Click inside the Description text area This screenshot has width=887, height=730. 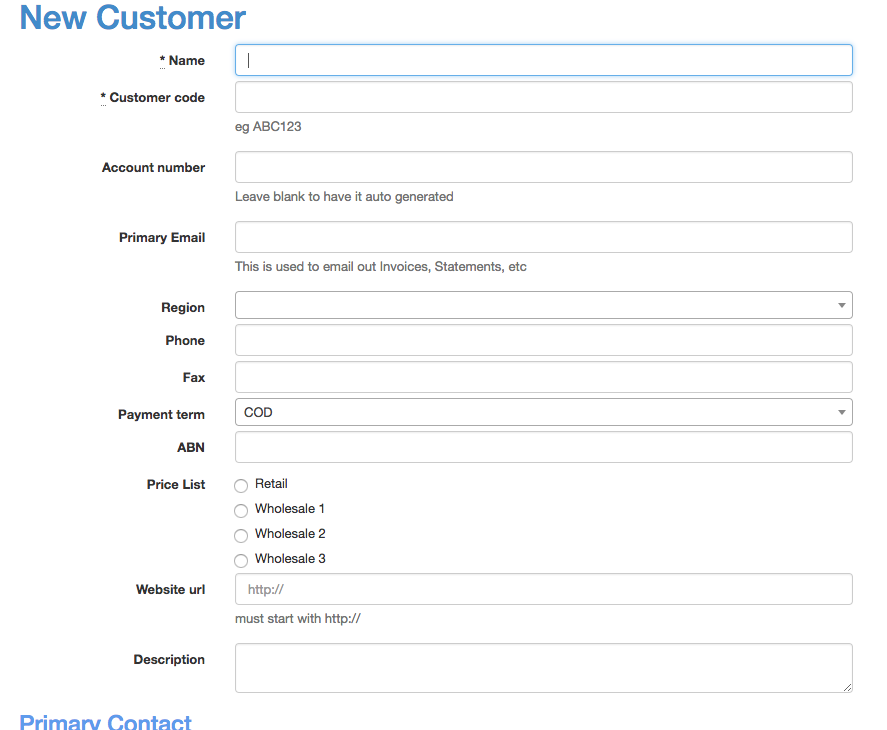coord(543,667)
